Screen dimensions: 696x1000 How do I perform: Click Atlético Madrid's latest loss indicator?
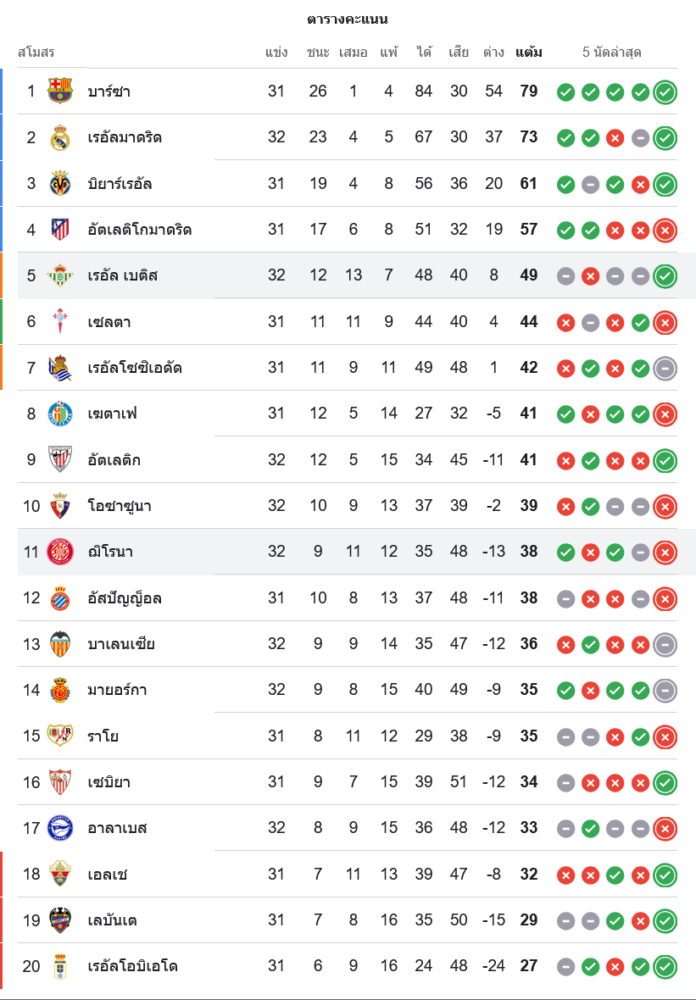point(665,230)
